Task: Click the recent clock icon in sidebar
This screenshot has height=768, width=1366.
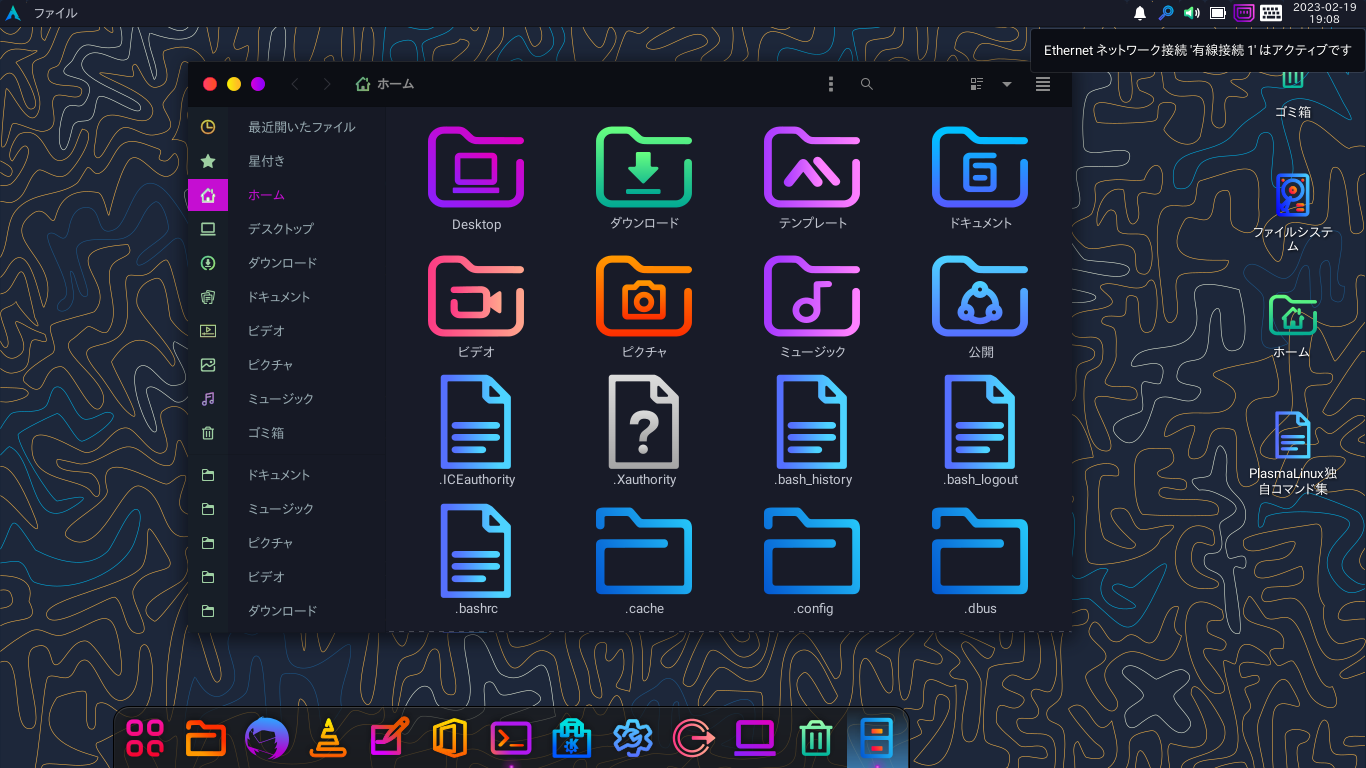Action: tap(208, 127)
